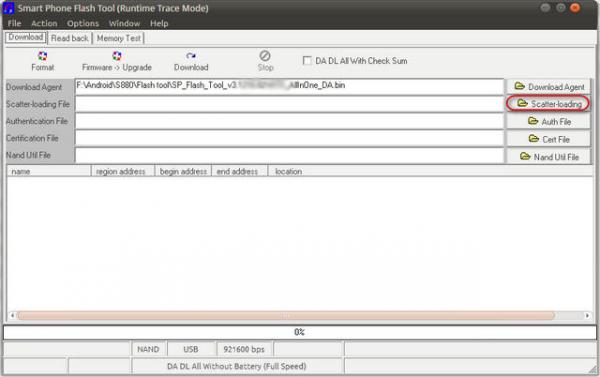The width and height of the screenshot is (600, 377).
Task: Click the Smart Phone Flash Tool title icon
Action: pyautogui.click(x=8, y=8)
